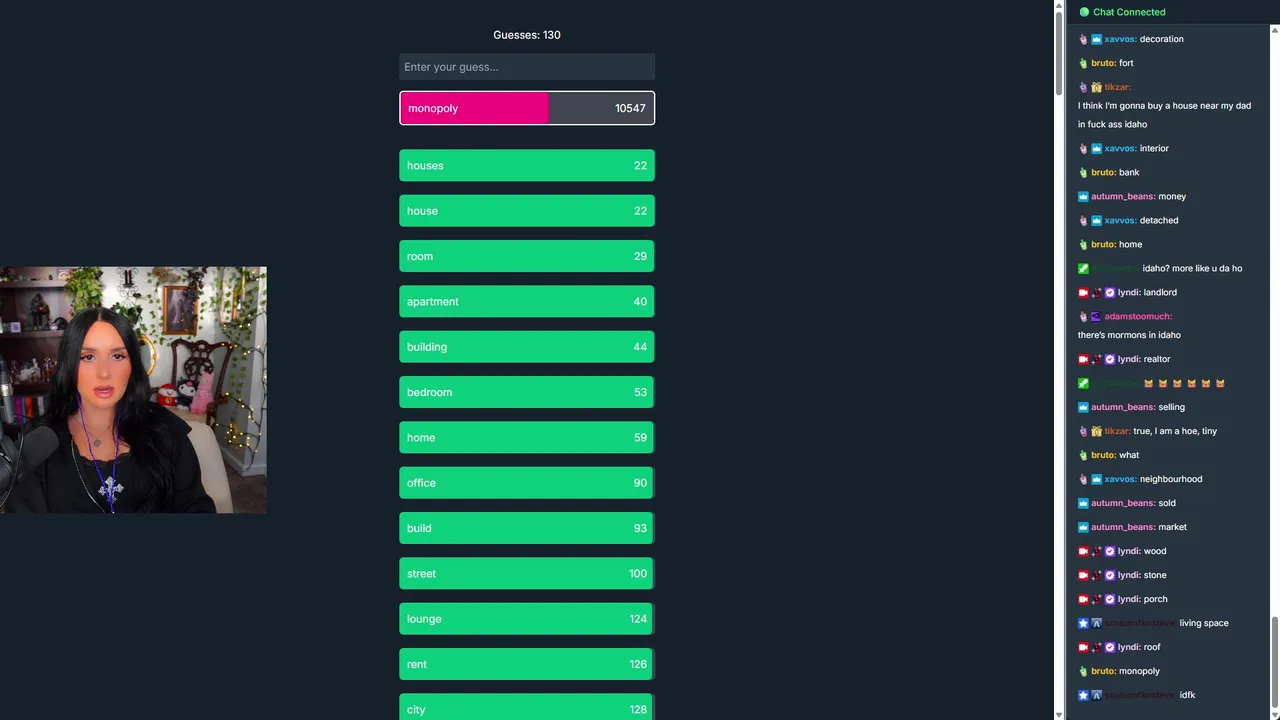Click the green Chat Connected status dot
Image resolution: width=1280 pixels, height=720 pixels.
coord(1084,12)
